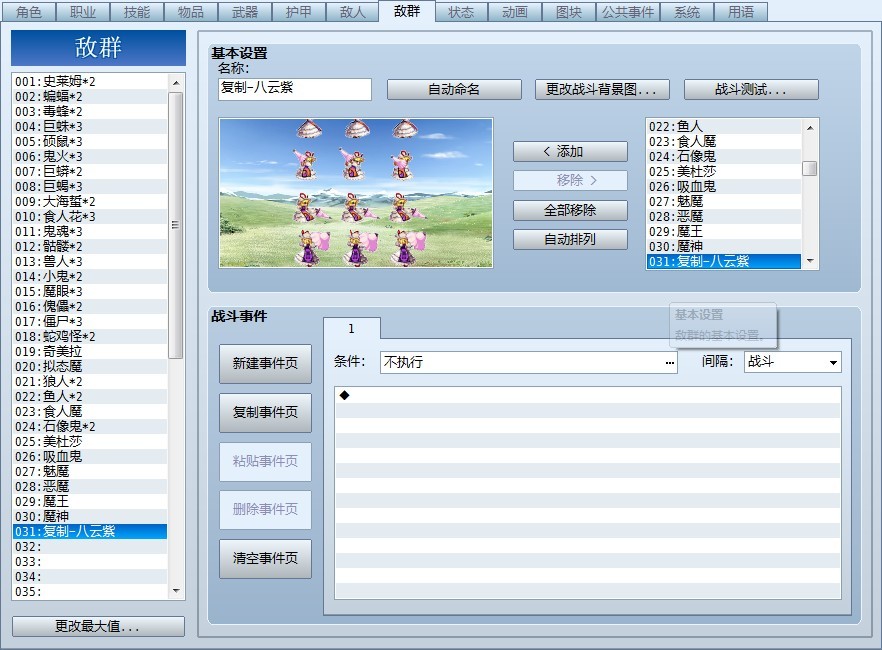Viewport: 882px width, 650px height.
Task: Select enemy 022:鱼人 in enemy list
Action: point(724,127)
